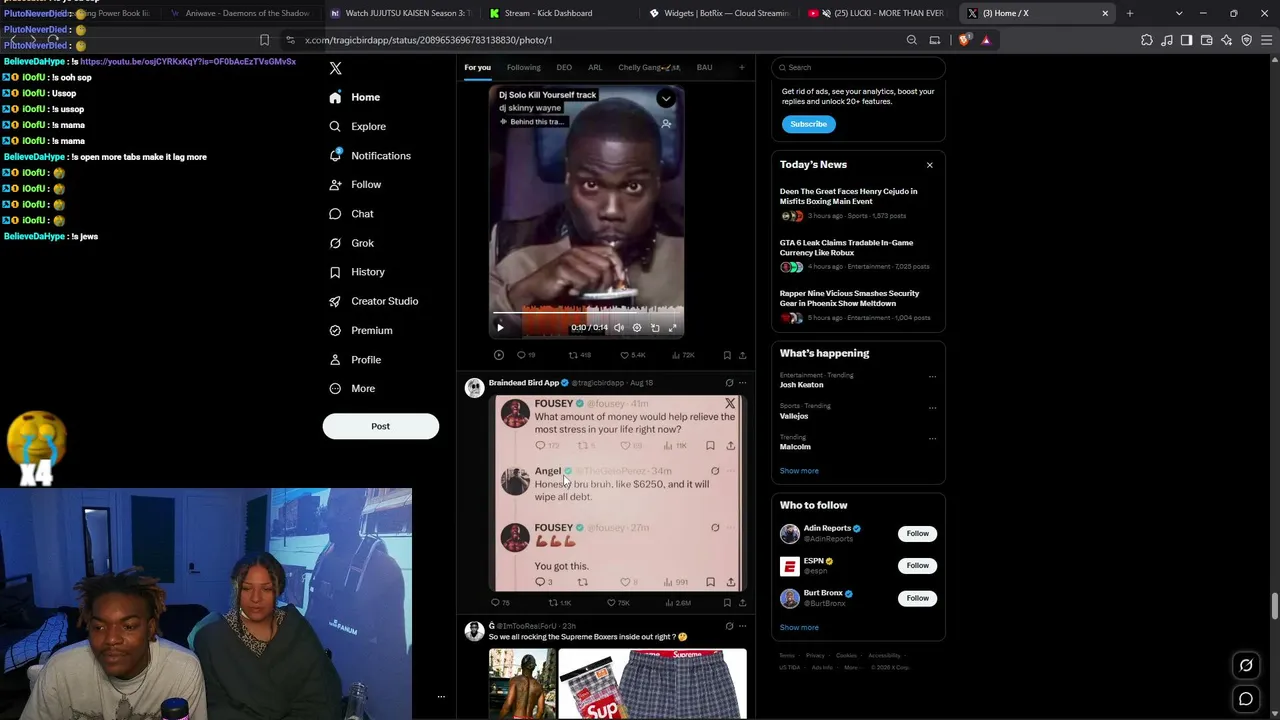Image resolution: width=1280 pixels, height=720 pixels.
Task: Mute the video with the speaker icon
Action: [x=619, y=327]
